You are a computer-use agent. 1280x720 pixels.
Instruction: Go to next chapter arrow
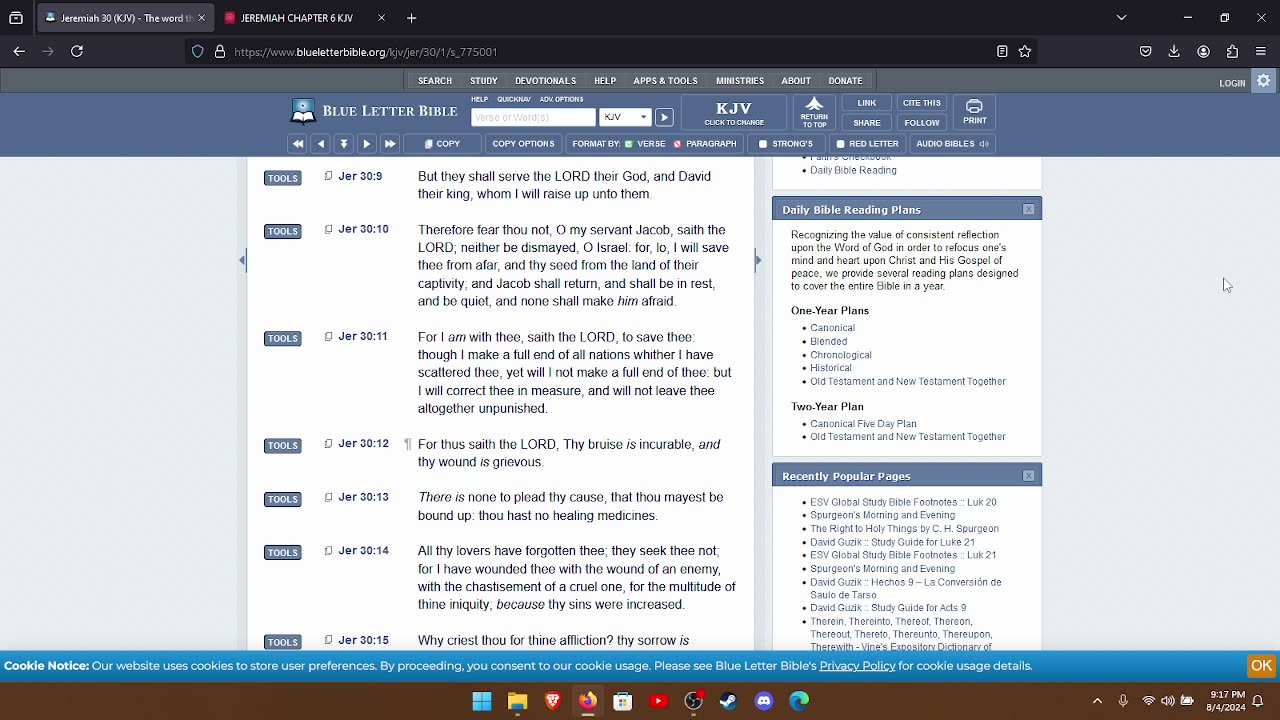click(367, 144)
